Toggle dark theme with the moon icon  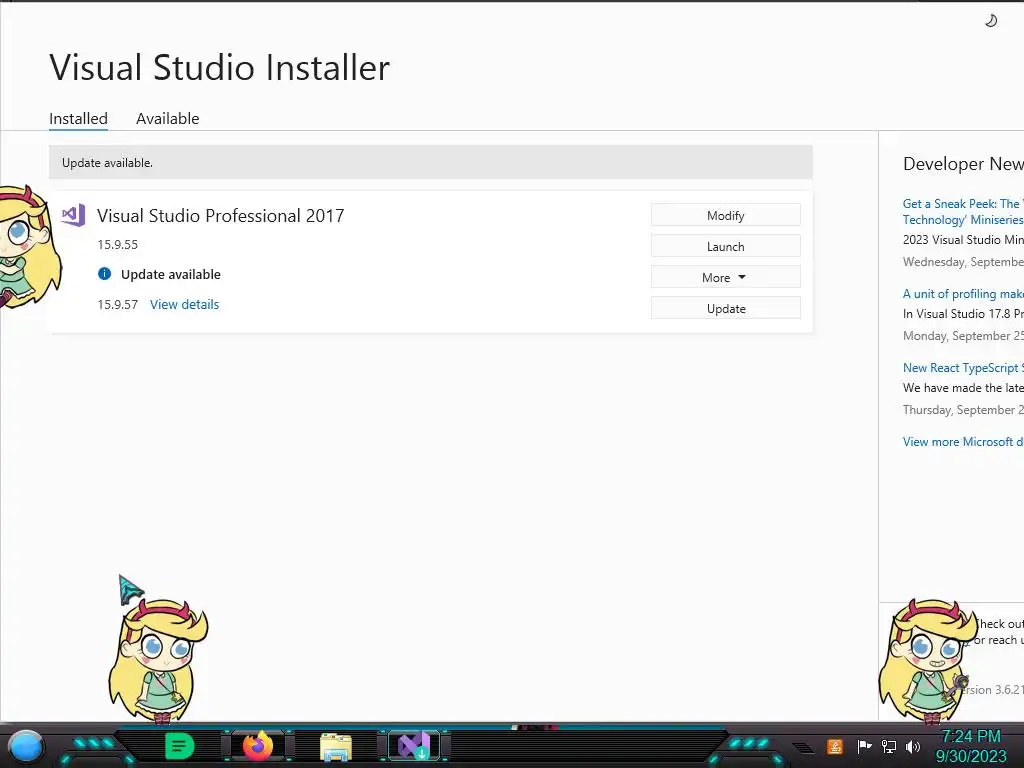(991, 21)
